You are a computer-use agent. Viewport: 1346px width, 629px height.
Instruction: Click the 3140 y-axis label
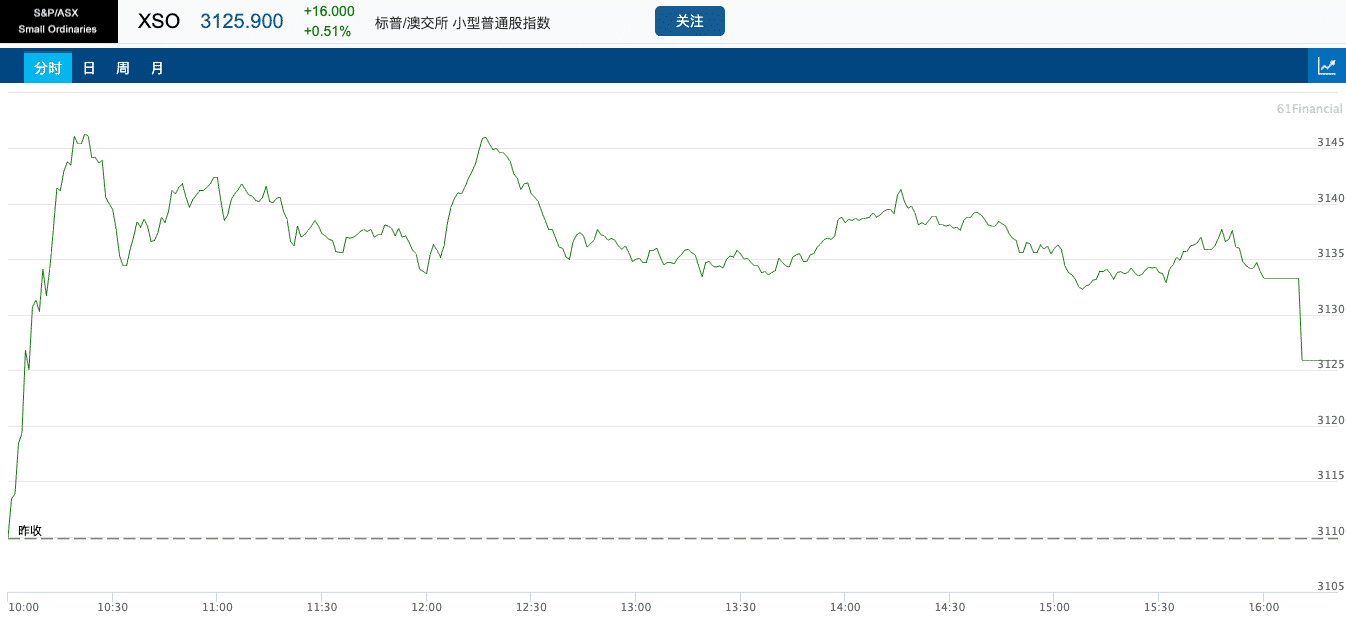(1331, 198)
